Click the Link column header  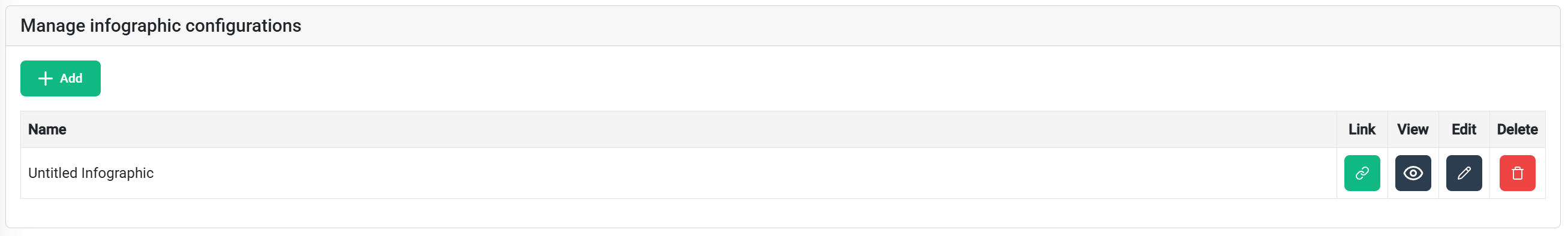1362,129
